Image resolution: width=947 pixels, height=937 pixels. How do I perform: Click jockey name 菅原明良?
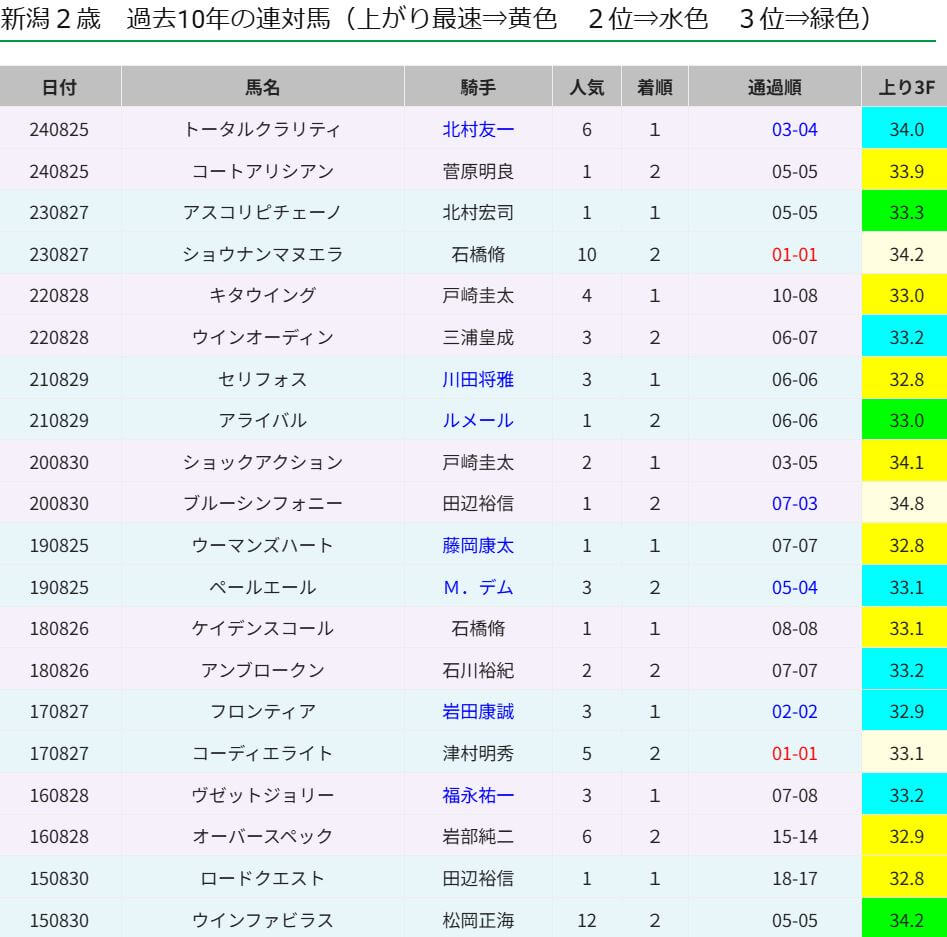[478, 171]
